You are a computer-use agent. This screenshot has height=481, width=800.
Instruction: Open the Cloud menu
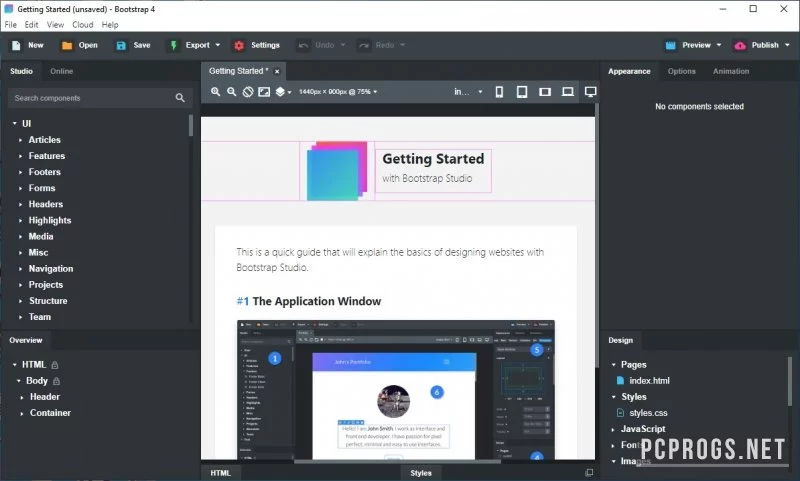[x=83, y=24]
